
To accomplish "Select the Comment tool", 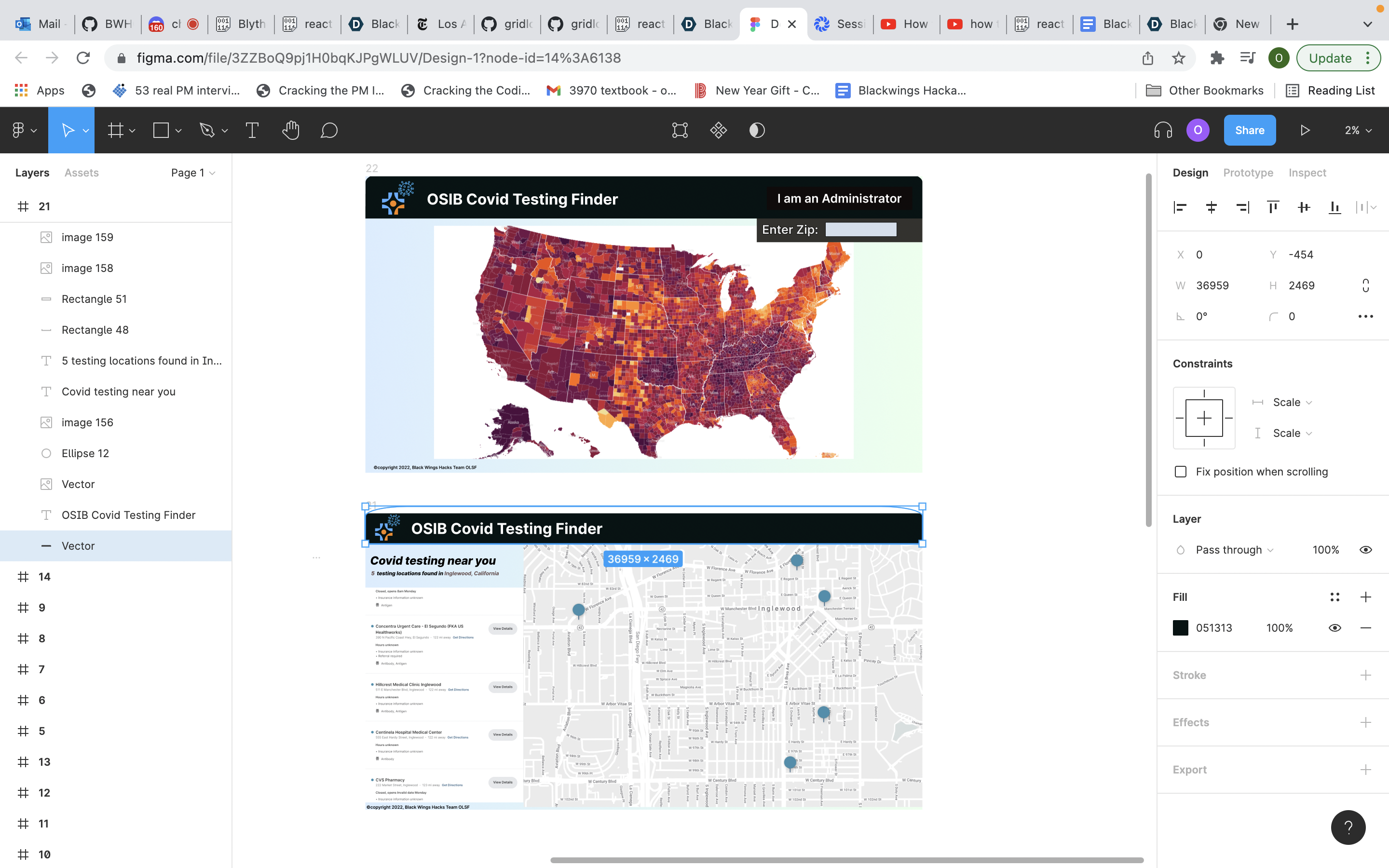I will 329,130.
